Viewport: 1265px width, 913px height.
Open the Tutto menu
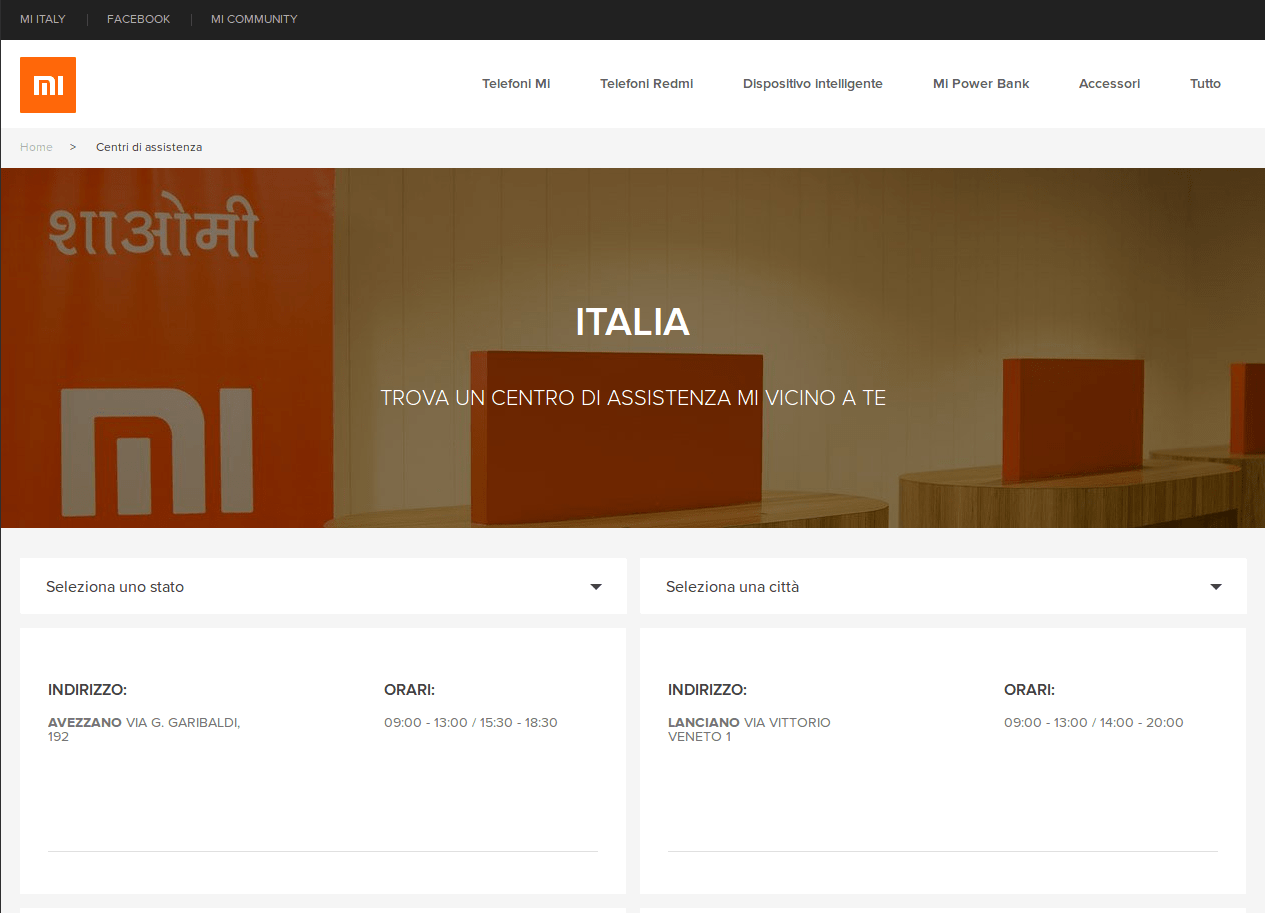[1205, 84]
